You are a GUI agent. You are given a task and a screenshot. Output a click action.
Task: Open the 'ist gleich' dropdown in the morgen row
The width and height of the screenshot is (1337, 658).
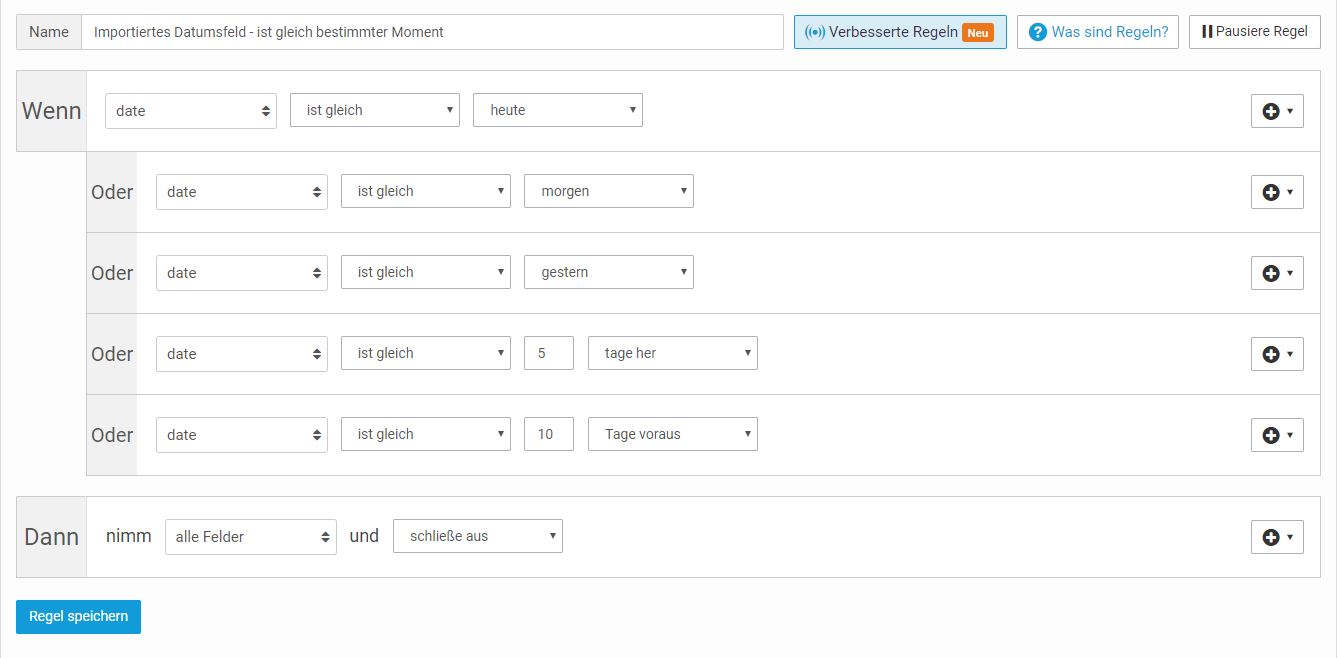426,191
